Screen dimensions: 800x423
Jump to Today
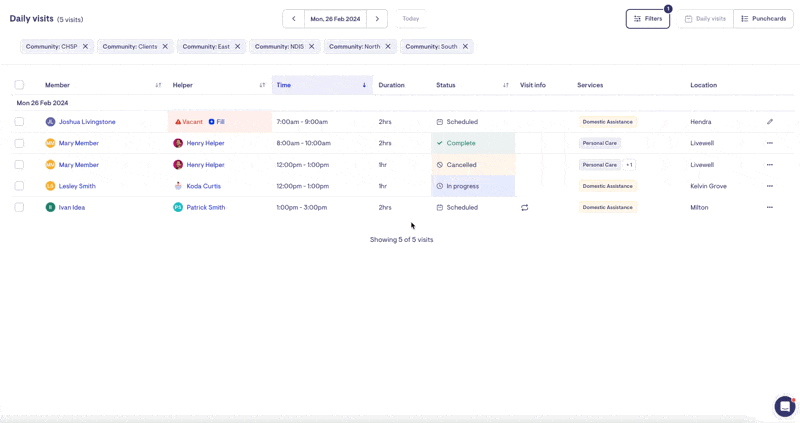point(411,19)
